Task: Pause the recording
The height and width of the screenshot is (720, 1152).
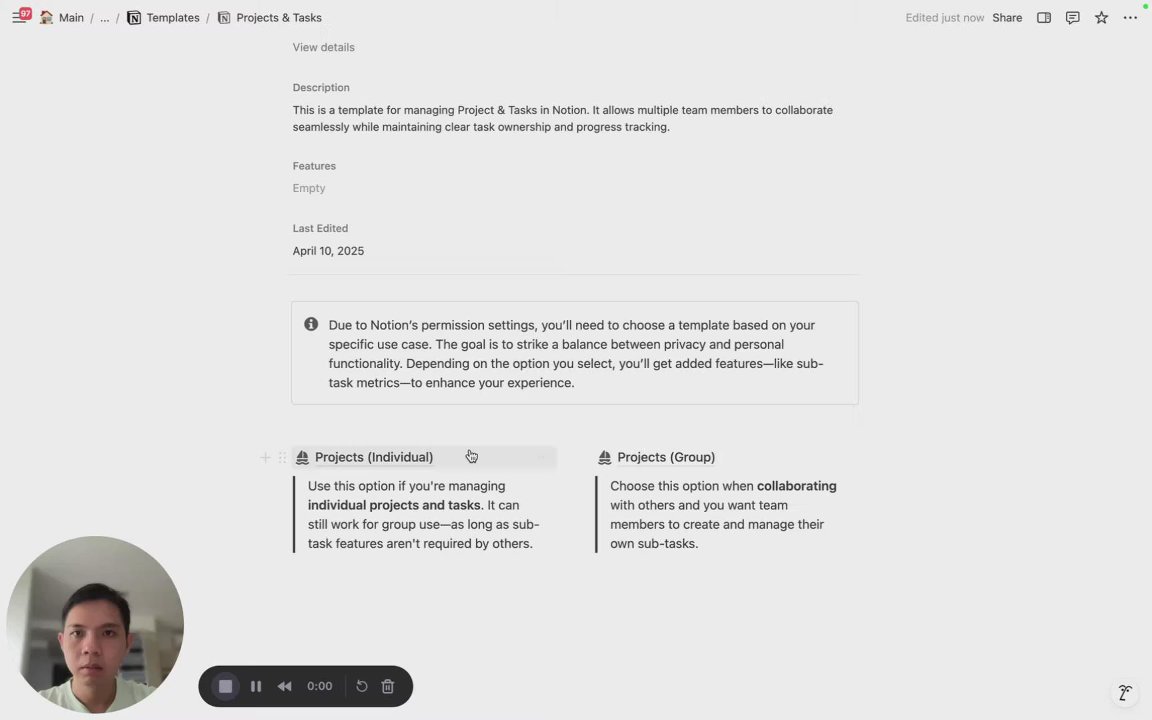Action: (x=256, y=686)
